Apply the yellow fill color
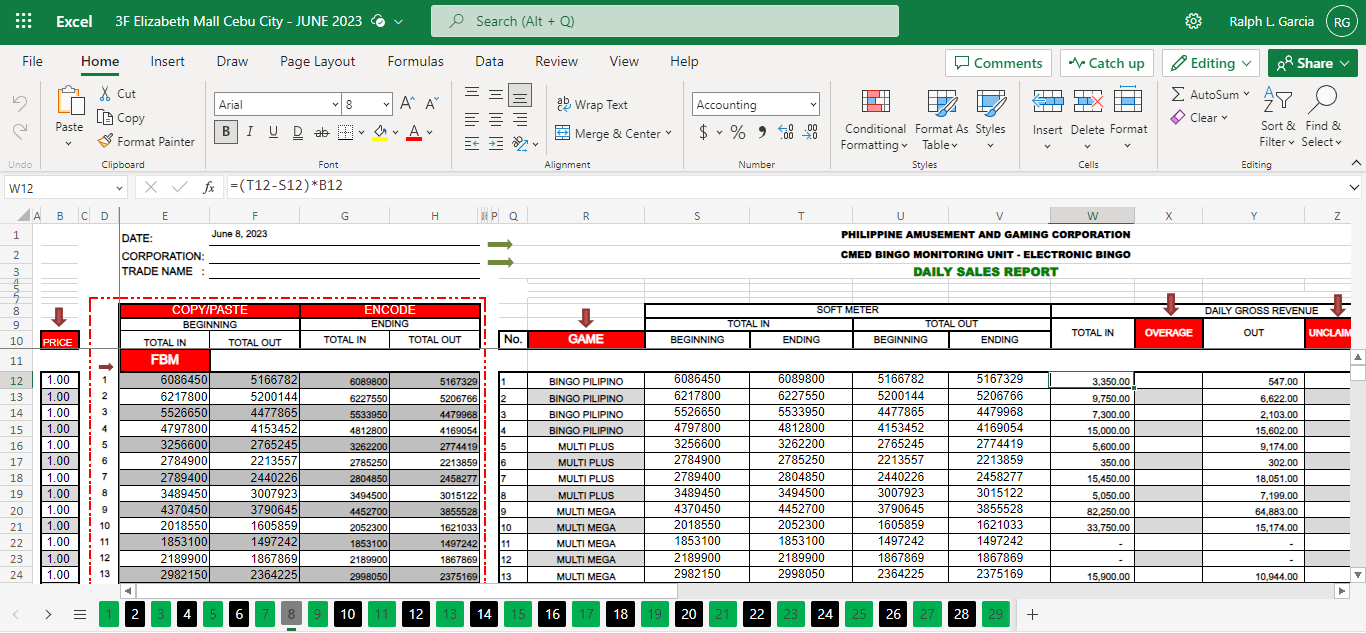This screenshot has width=1366, height=633. [x=379, y=133]
